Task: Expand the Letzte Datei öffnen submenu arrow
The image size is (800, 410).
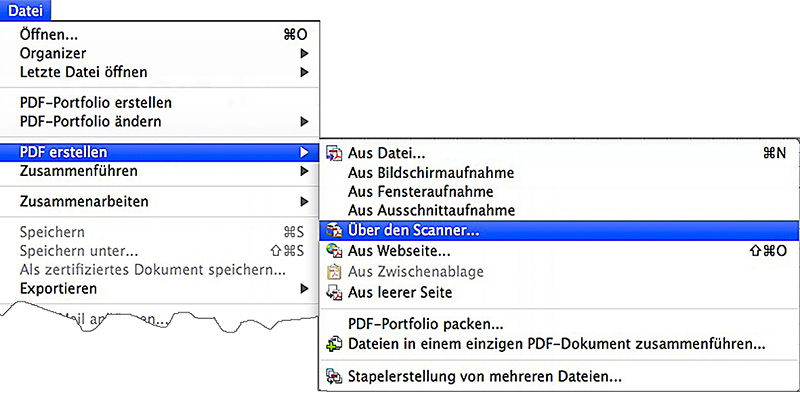Action: tap(304, 72)
